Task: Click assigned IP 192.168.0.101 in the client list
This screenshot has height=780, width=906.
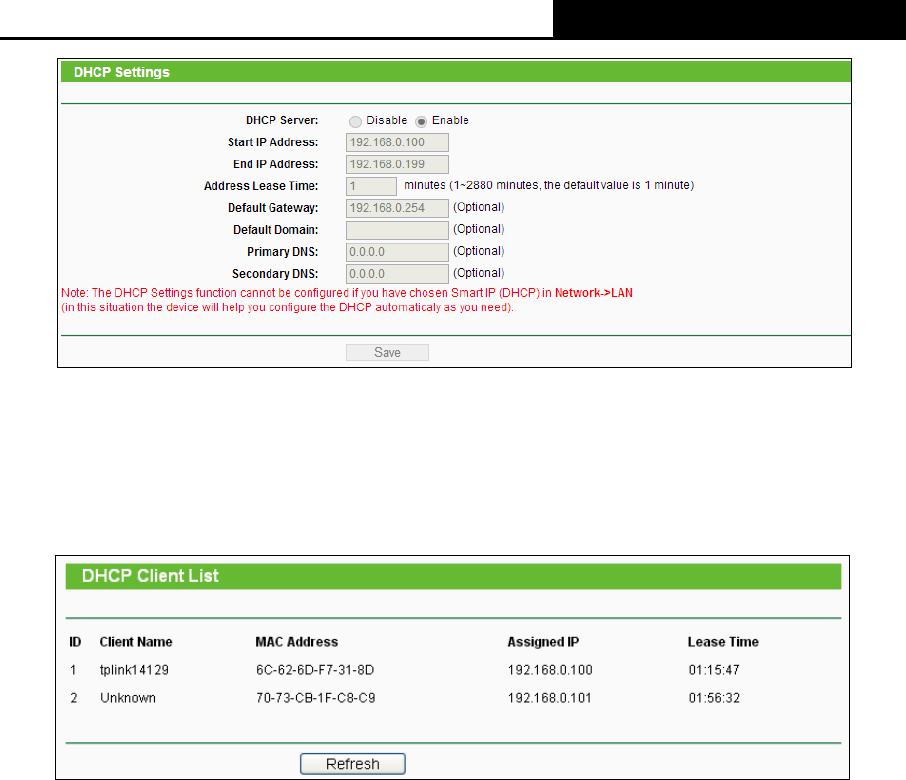Action: tap(549, 698)
